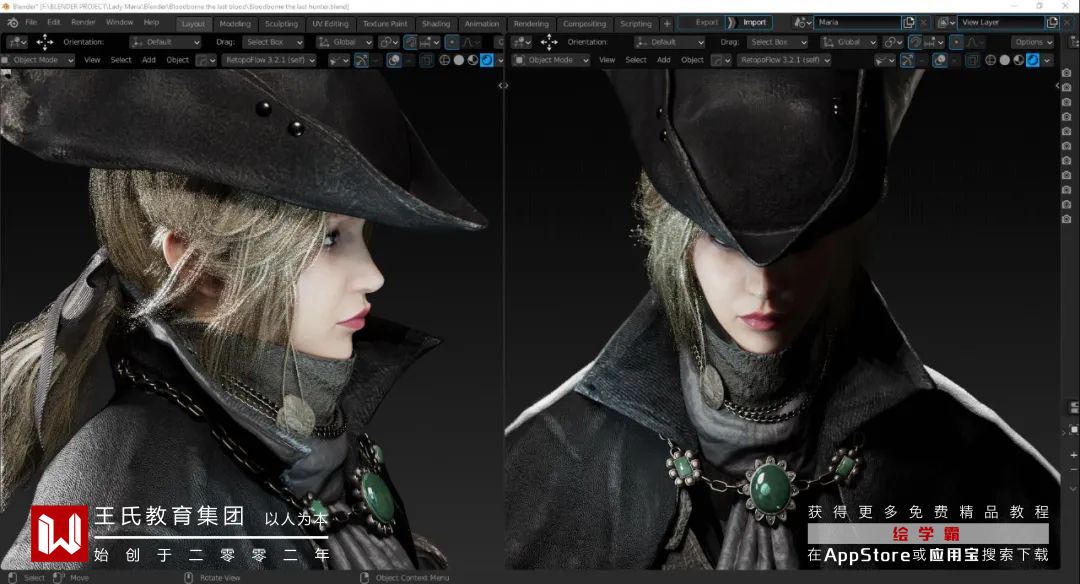This screenshot has height=584, width=1080.
Task: Open left viewport editor type dropdown
Action: tap(17, 42)
